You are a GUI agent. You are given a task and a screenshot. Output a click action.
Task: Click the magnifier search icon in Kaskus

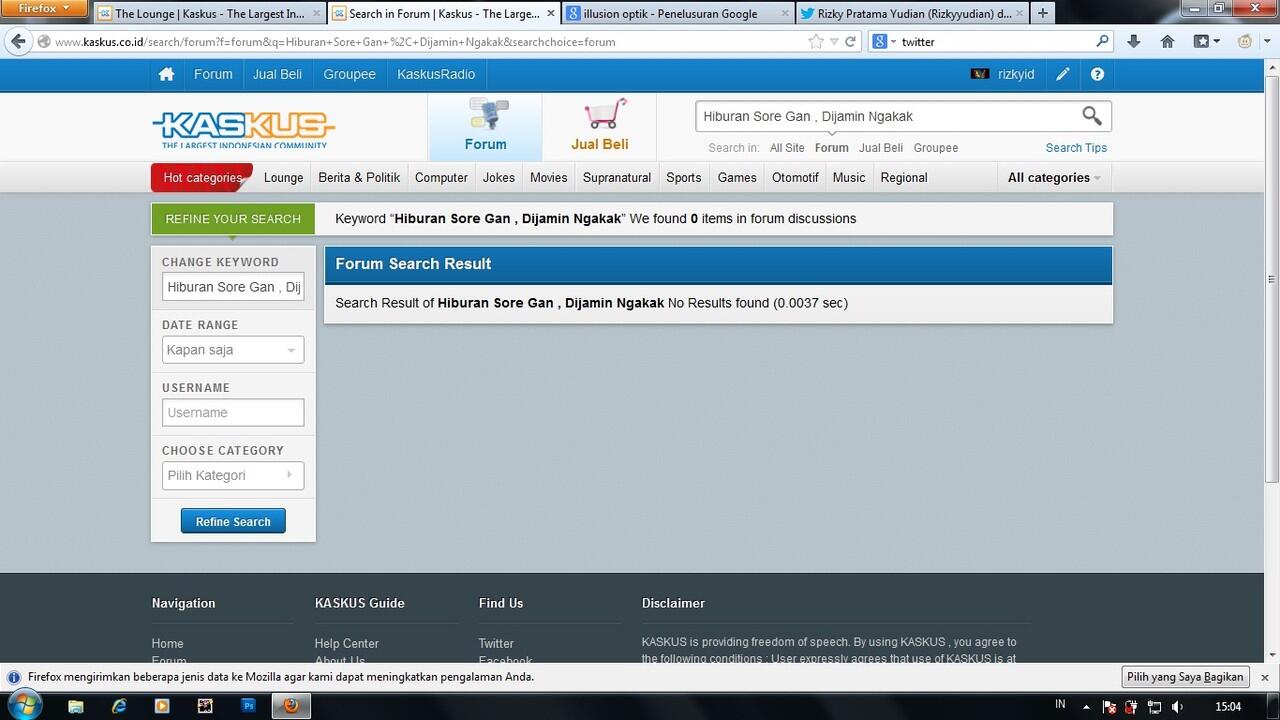click(x=1091, y=116)
